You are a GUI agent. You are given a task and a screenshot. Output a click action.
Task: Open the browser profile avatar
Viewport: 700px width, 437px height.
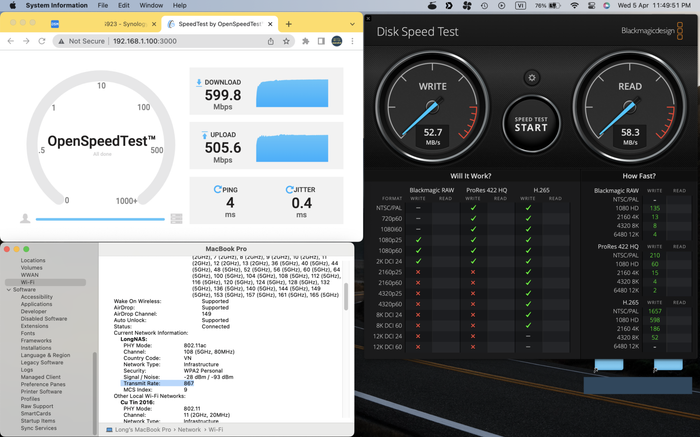click(337, 41)
